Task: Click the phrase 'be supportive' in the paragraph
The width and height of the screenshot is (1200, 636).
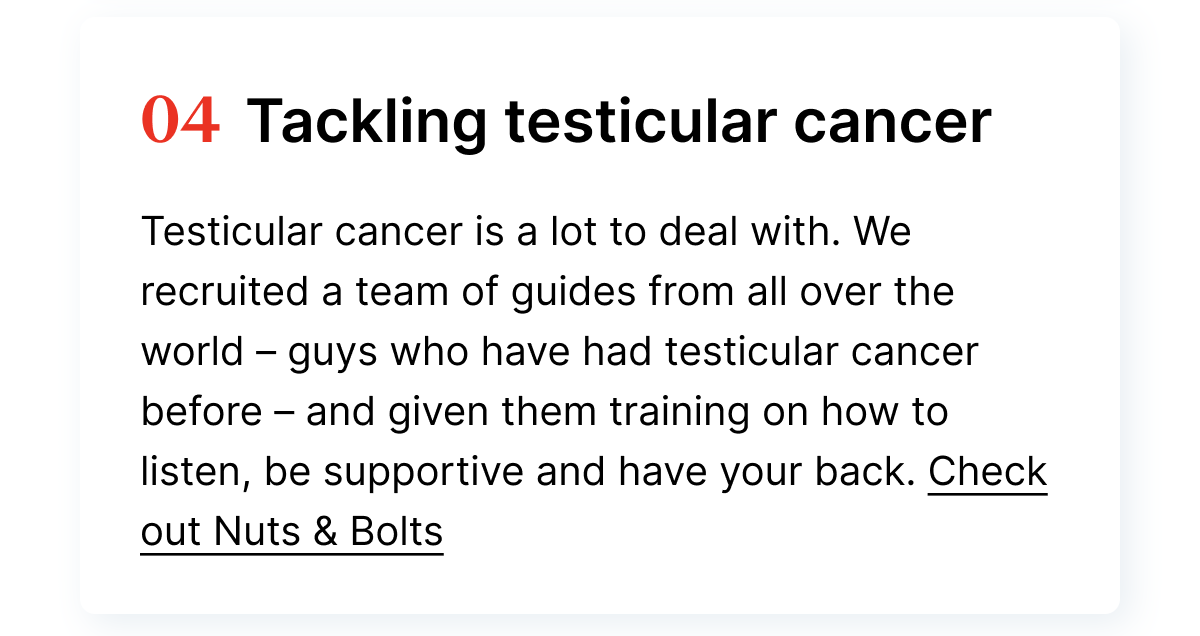Action: tap(394, 474)
